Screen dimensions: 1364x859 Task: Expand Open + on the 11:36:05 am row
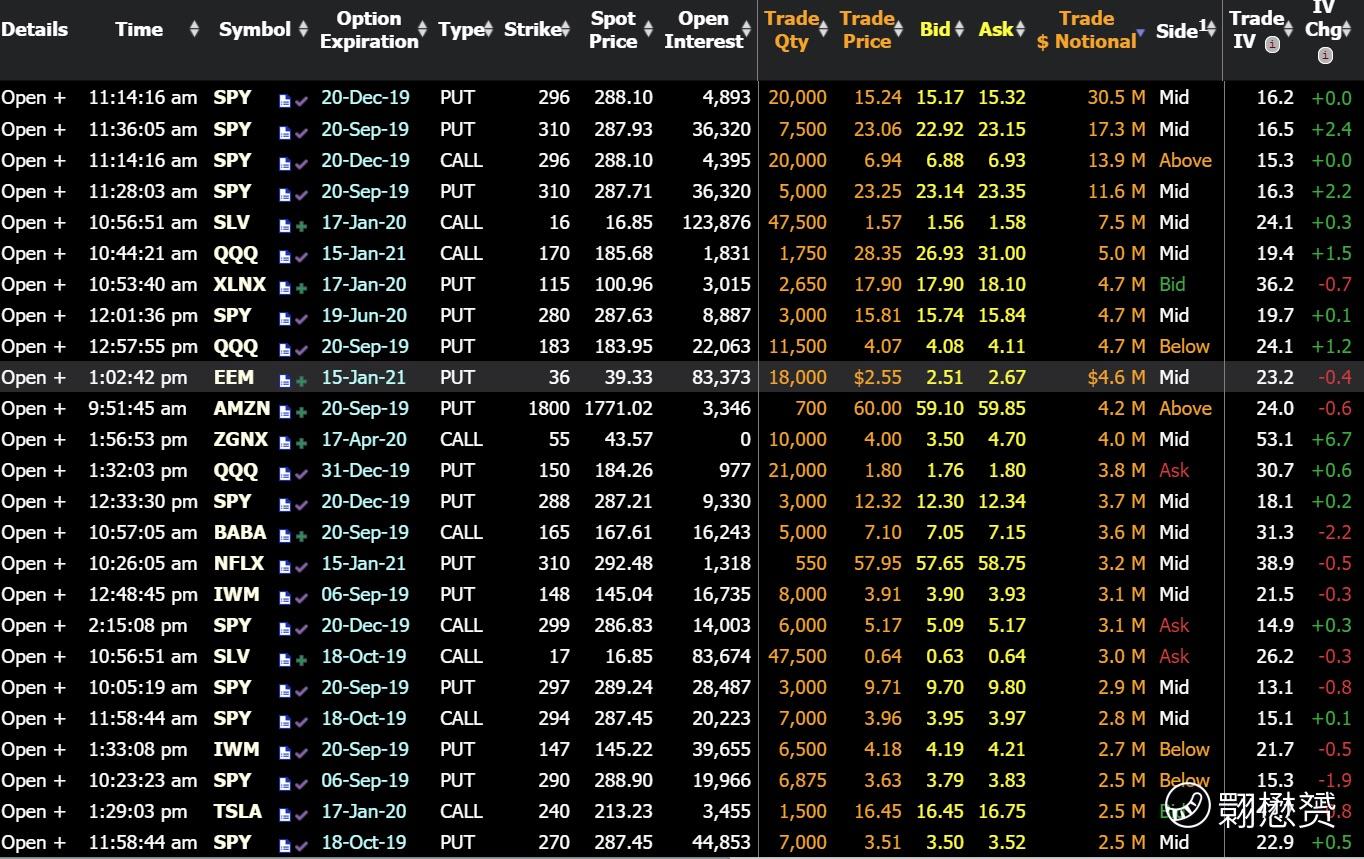point(33,129)
